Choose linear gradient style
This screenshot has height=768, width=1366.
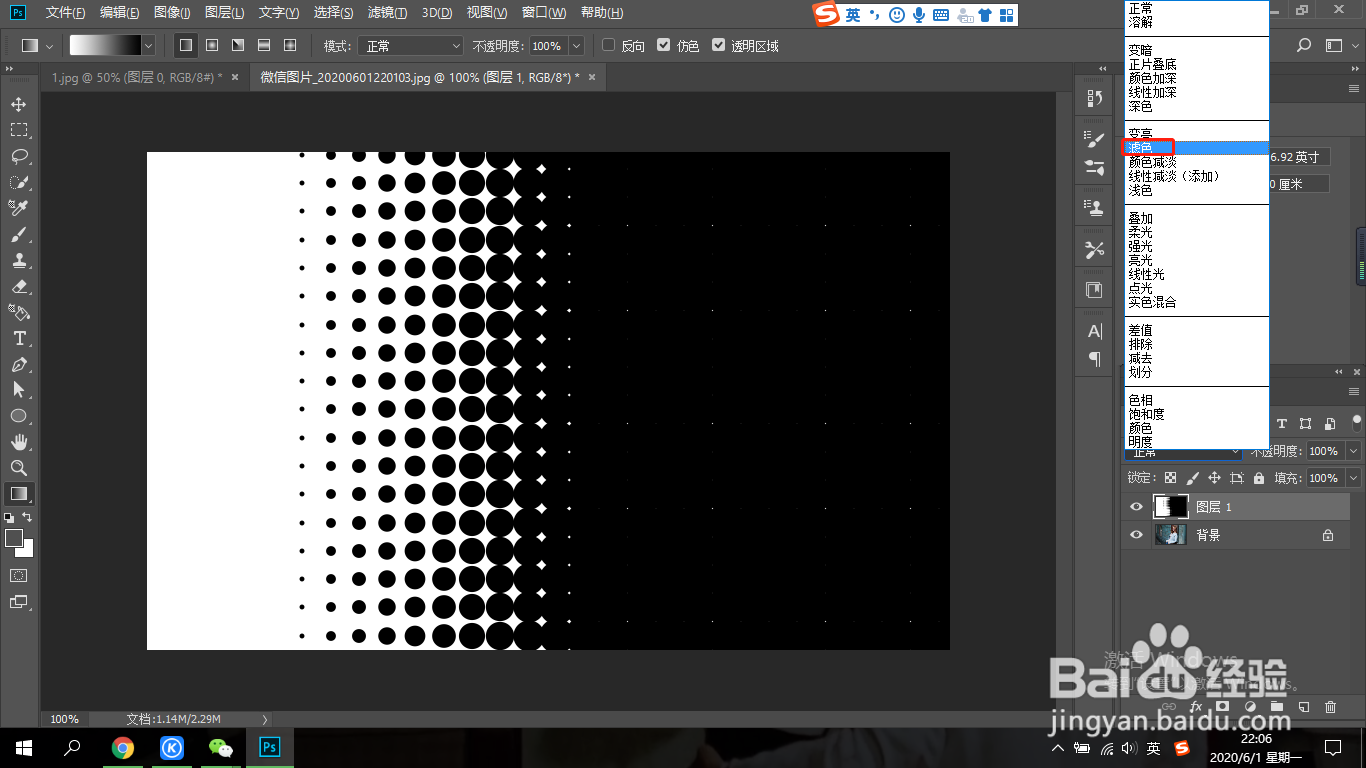coord(186,45)
